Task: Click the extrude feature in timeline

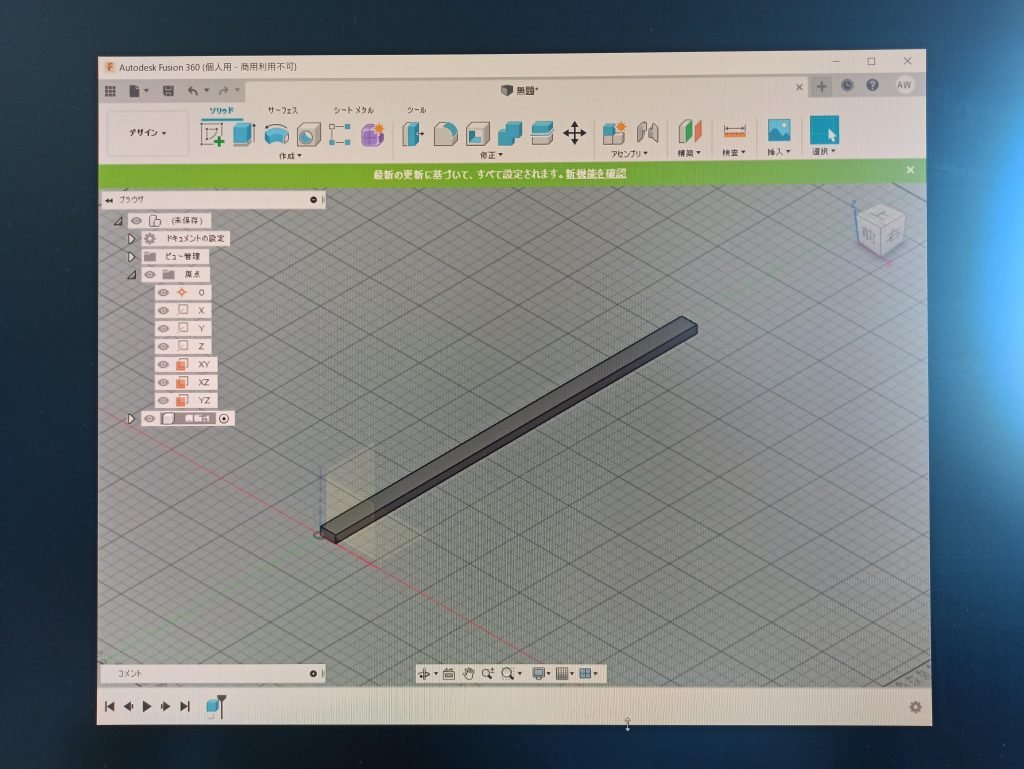Action: pos(213,706)
